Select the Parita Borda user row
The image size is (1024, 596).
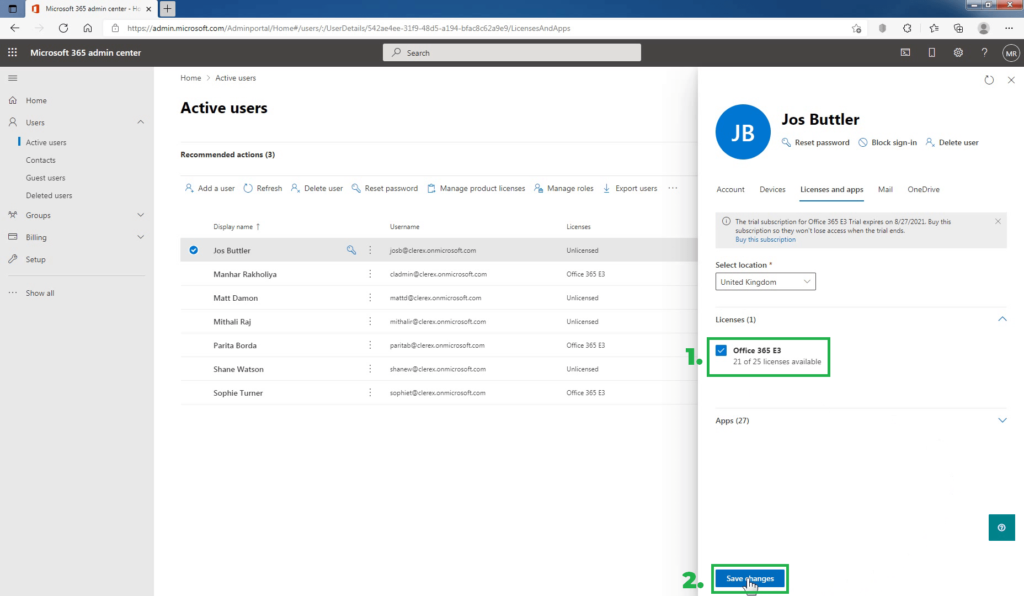point(439,345)
